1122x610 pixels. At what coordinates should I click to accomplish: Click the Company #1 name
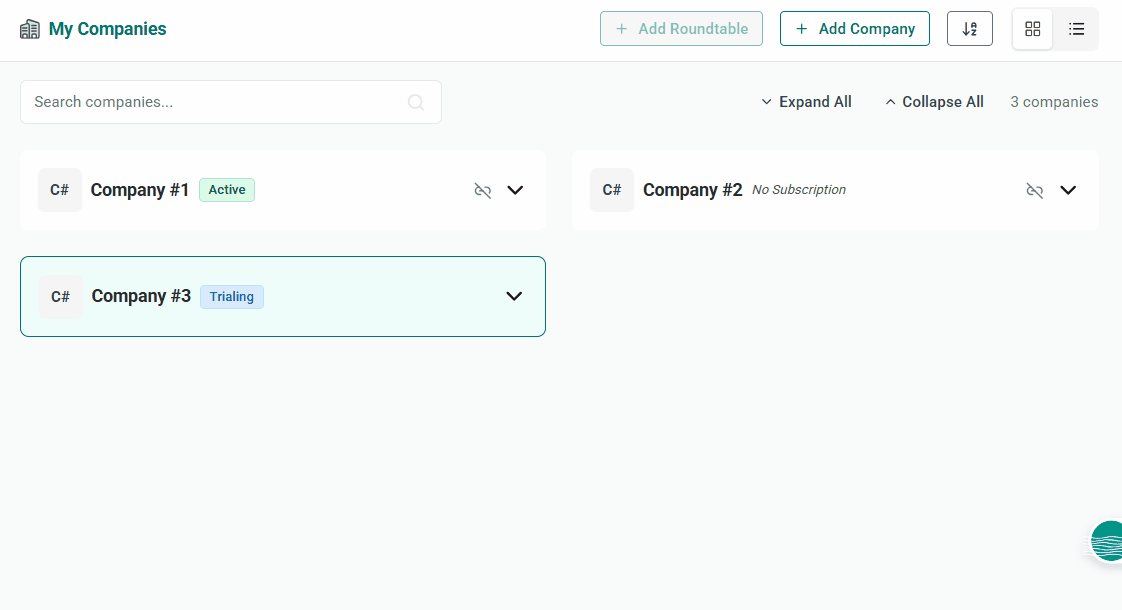pyautogui.click(x=140, y=190)
